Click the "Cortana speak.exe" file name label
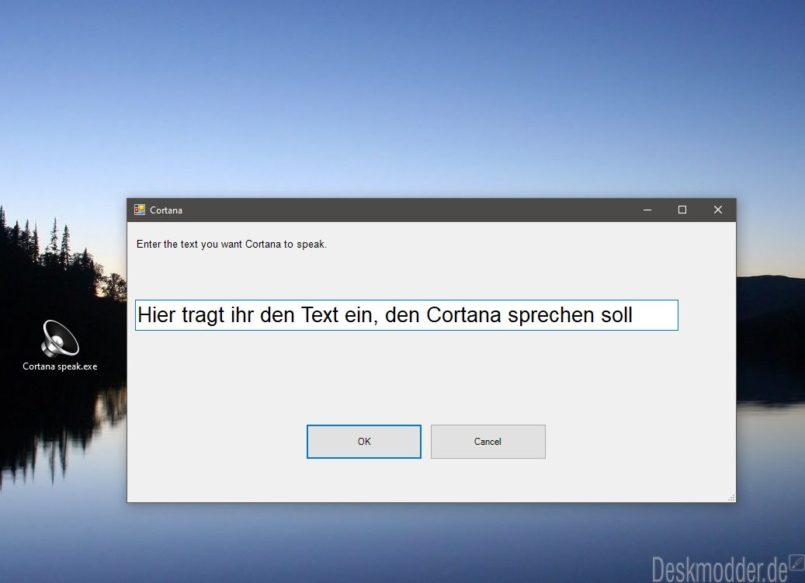 pos(60,366)
